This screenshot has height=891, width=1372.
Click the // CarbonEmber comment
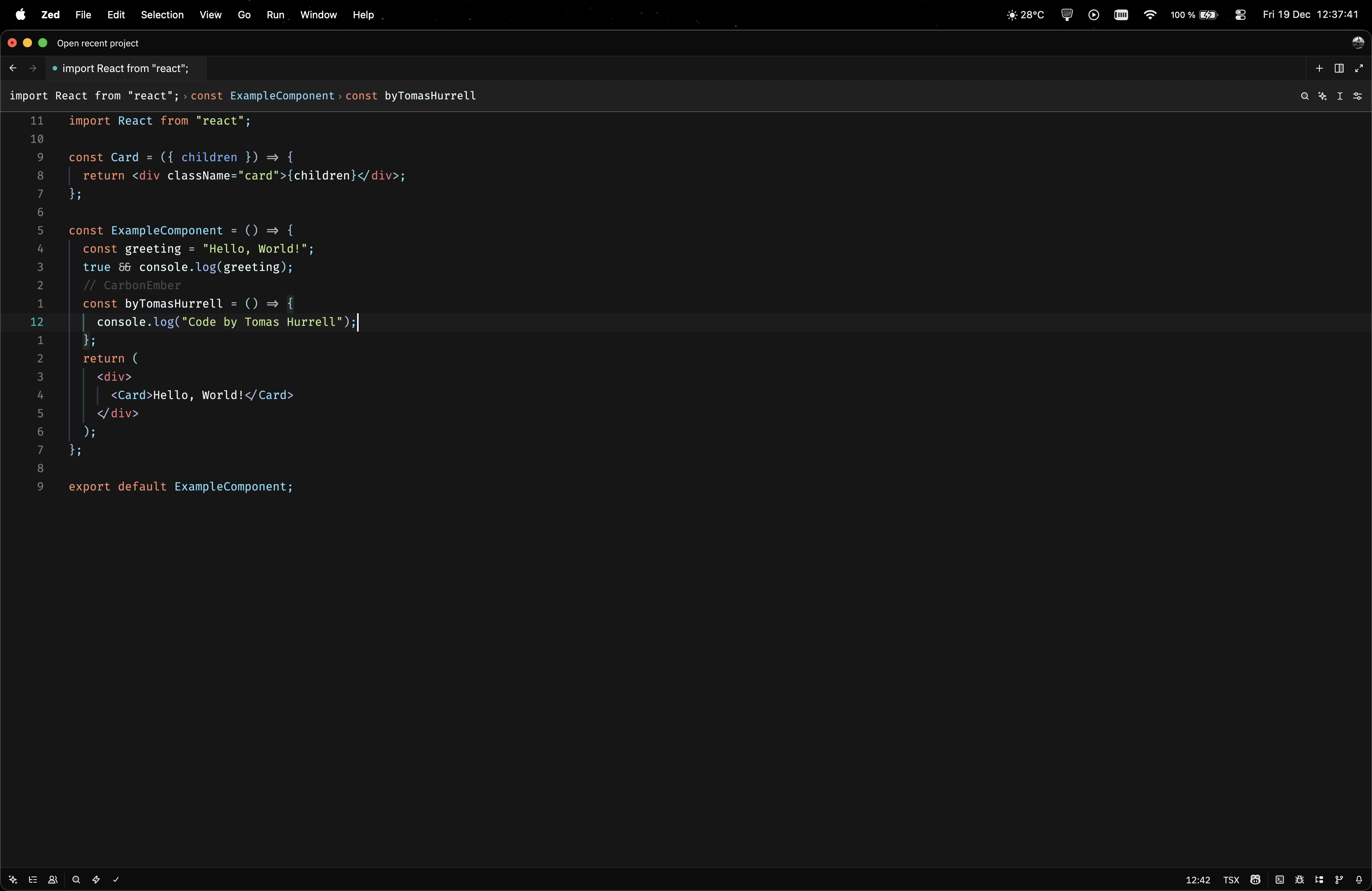click(132, 285)
